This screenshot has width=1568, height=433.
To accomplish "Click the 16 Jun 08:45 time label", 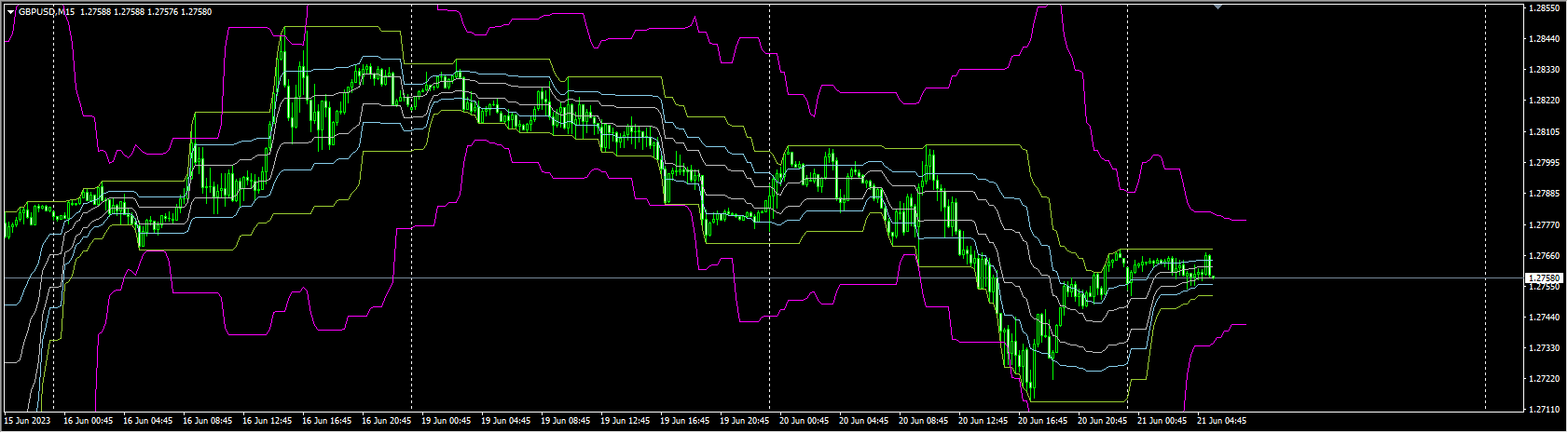I will point(207,421).
